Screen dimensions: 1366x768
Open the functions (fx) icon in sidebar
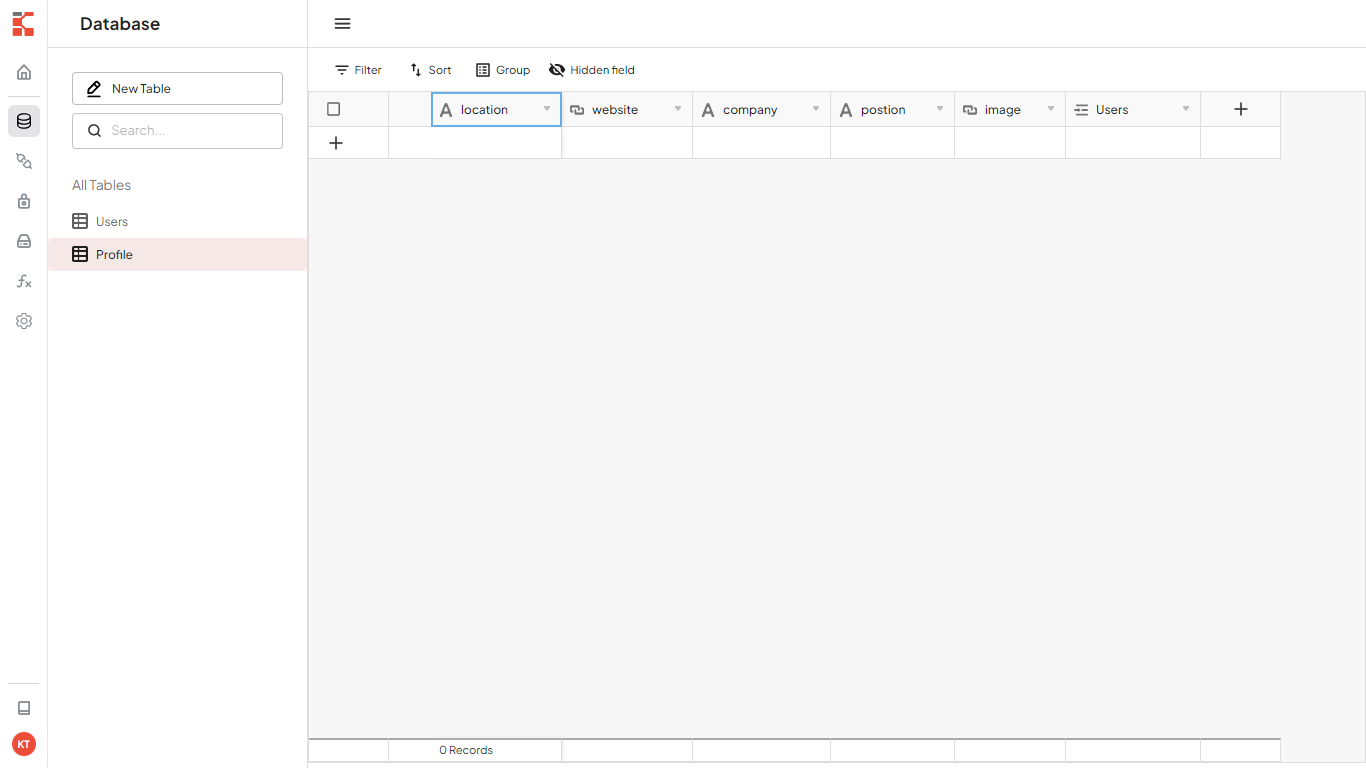24,282
